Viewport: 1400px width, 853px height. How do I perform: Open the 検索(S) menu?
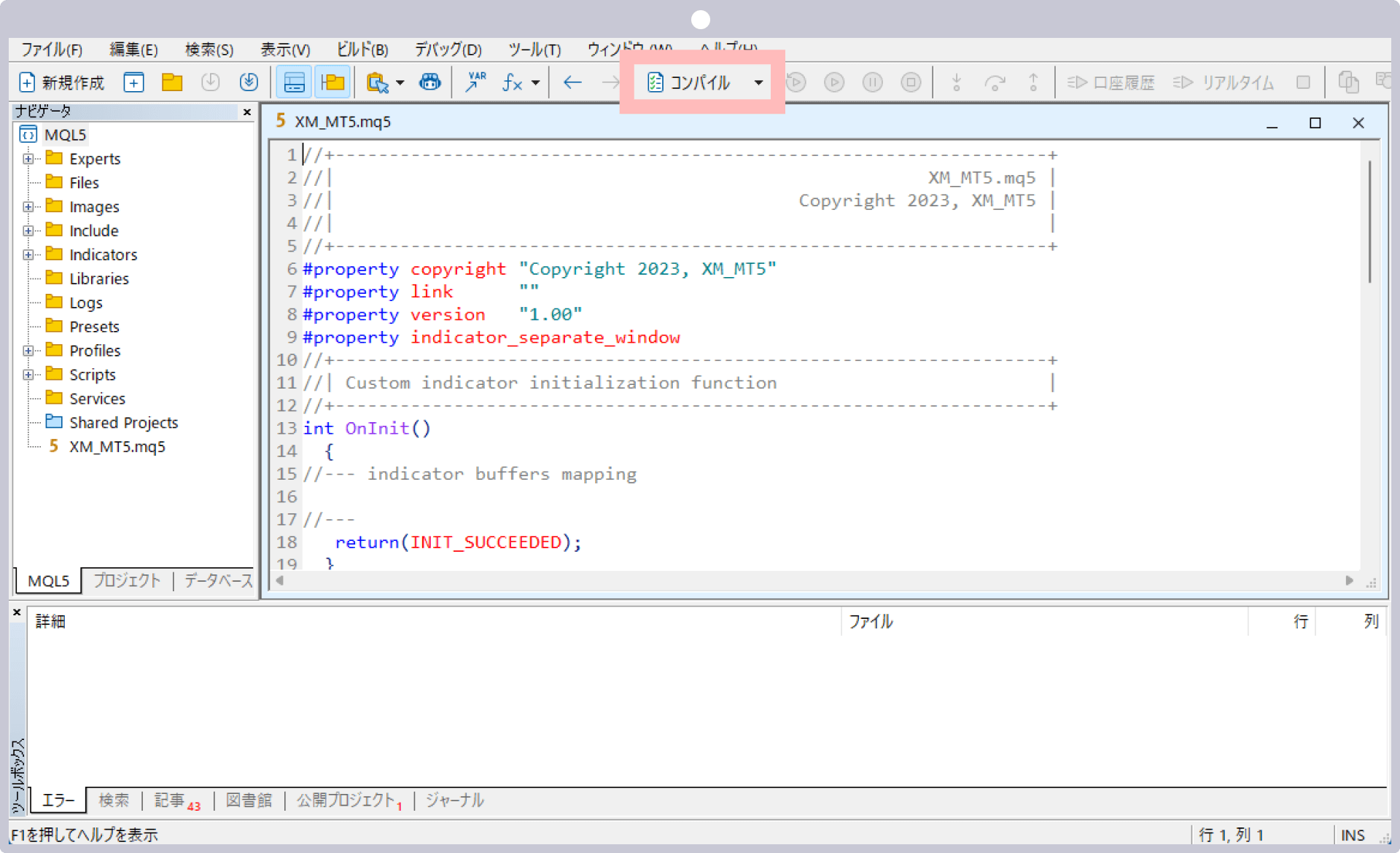pos(209,50)
